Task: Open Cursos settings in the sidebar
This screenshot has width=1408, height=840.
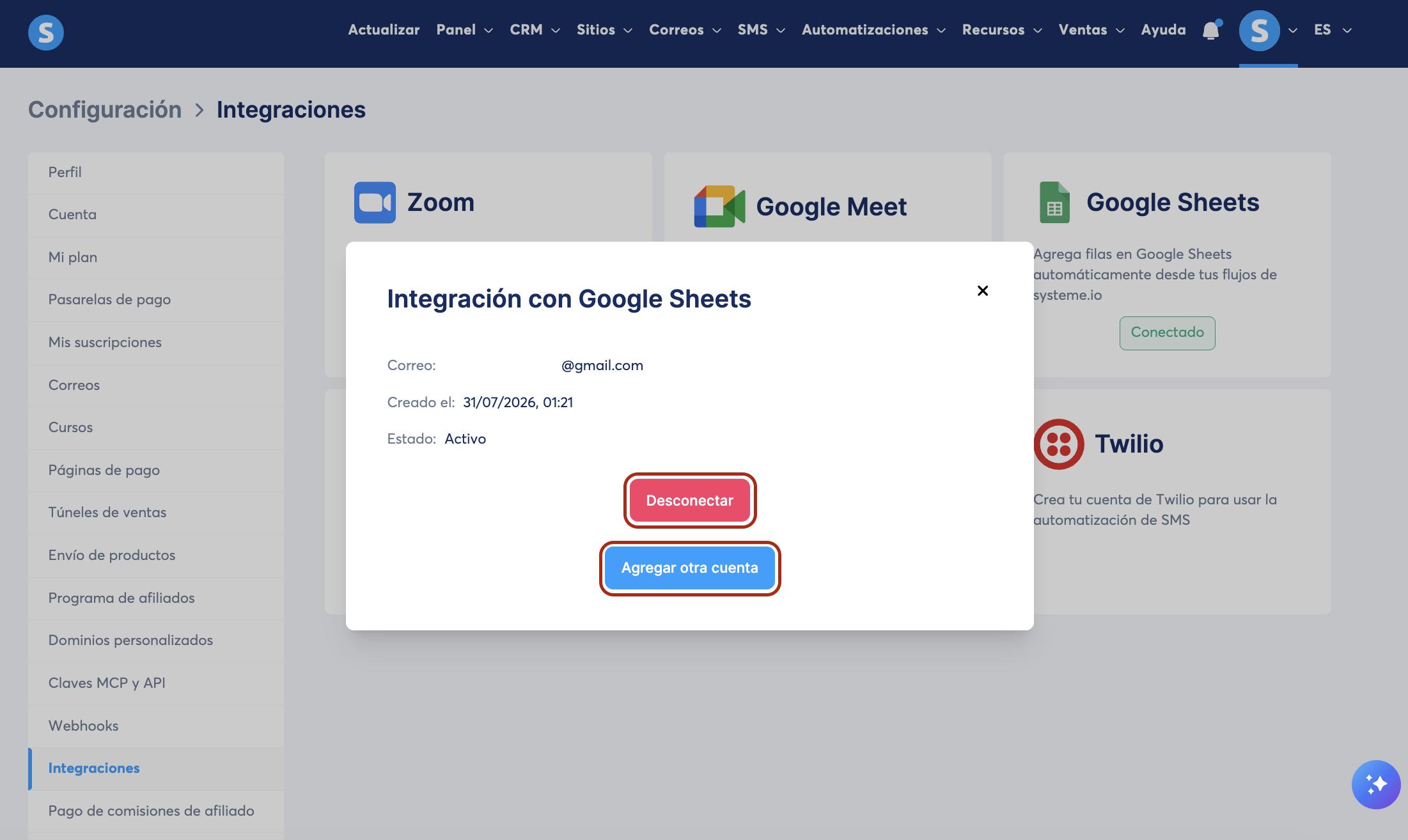Action: pos(156,428)
